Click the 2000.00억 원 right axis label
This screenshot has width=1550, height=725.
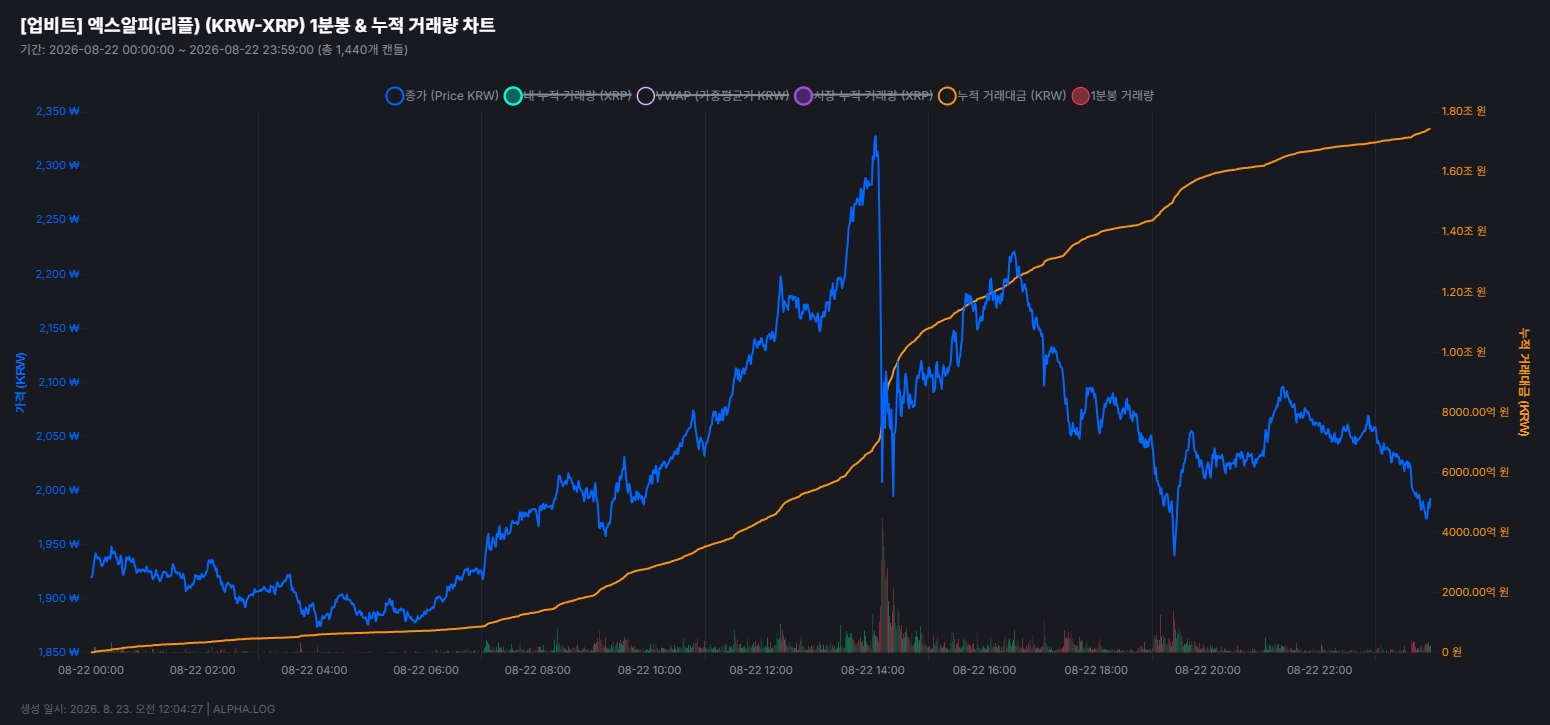1474,592
